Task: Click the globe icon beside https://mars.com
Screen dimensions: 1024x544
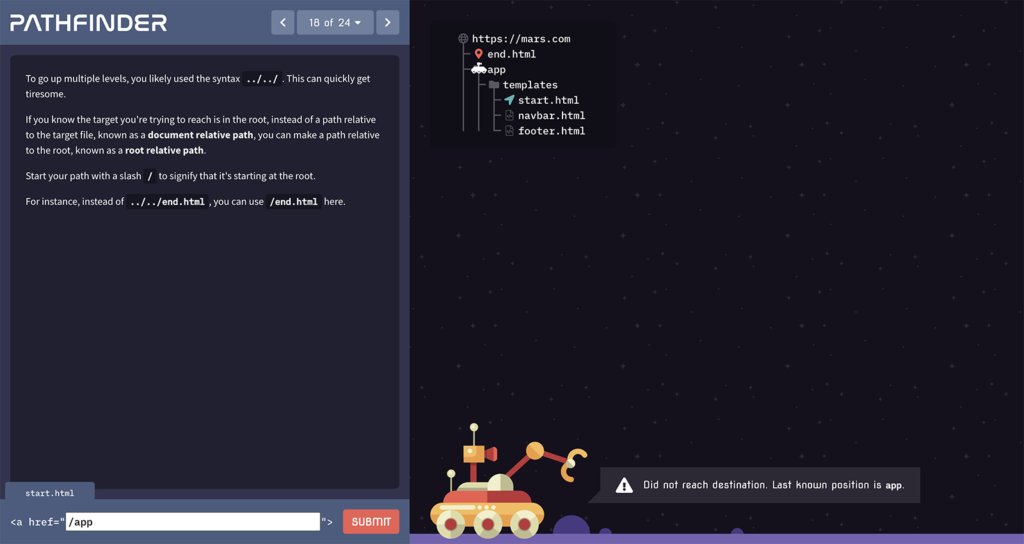Action: [463, 39]
